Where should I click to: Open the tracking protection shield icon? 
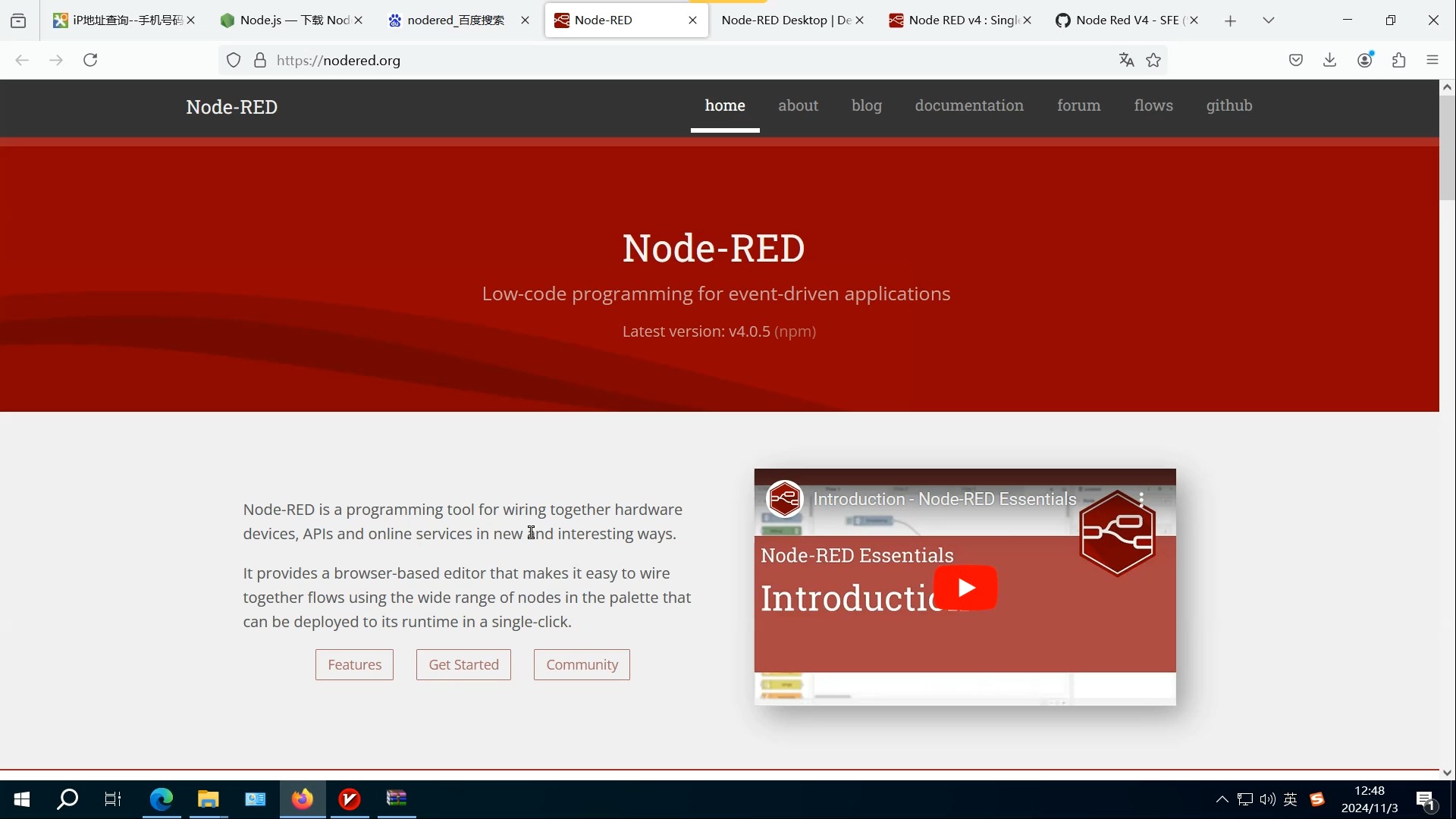pos(234,60)
